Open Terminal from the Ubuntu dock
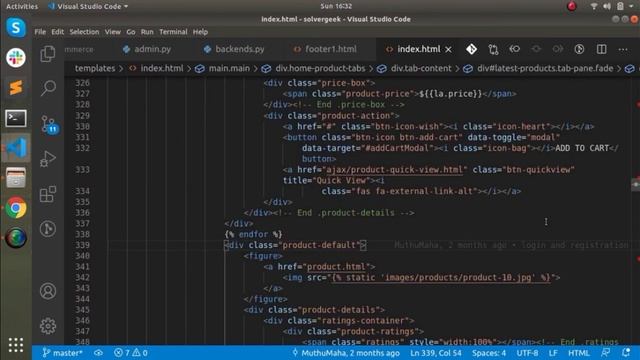640x360 pixels. coord(16,118)
